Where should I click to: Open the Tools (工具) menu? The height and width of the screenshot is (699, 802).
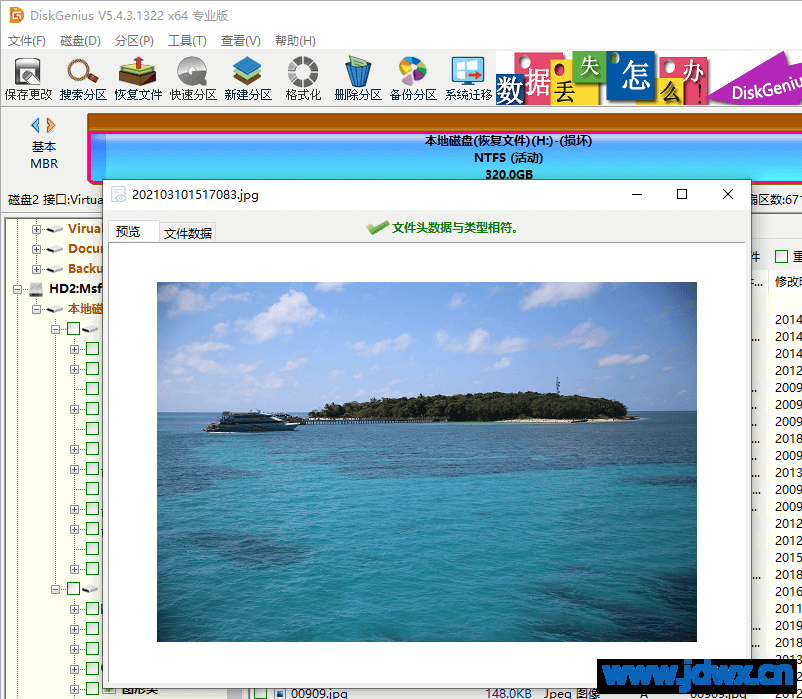pos(187,40)
